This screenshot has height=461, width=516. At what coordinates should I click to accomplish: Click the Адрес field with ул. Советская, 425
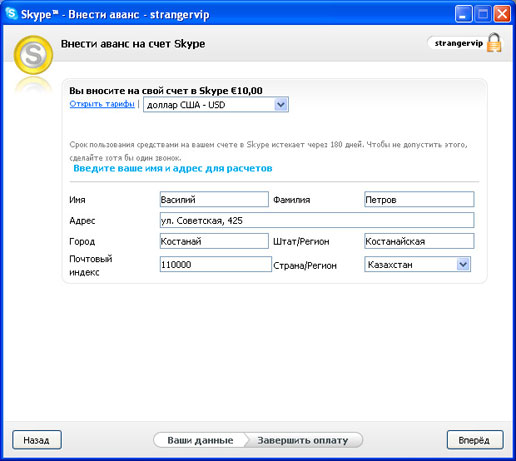[317, 220]
